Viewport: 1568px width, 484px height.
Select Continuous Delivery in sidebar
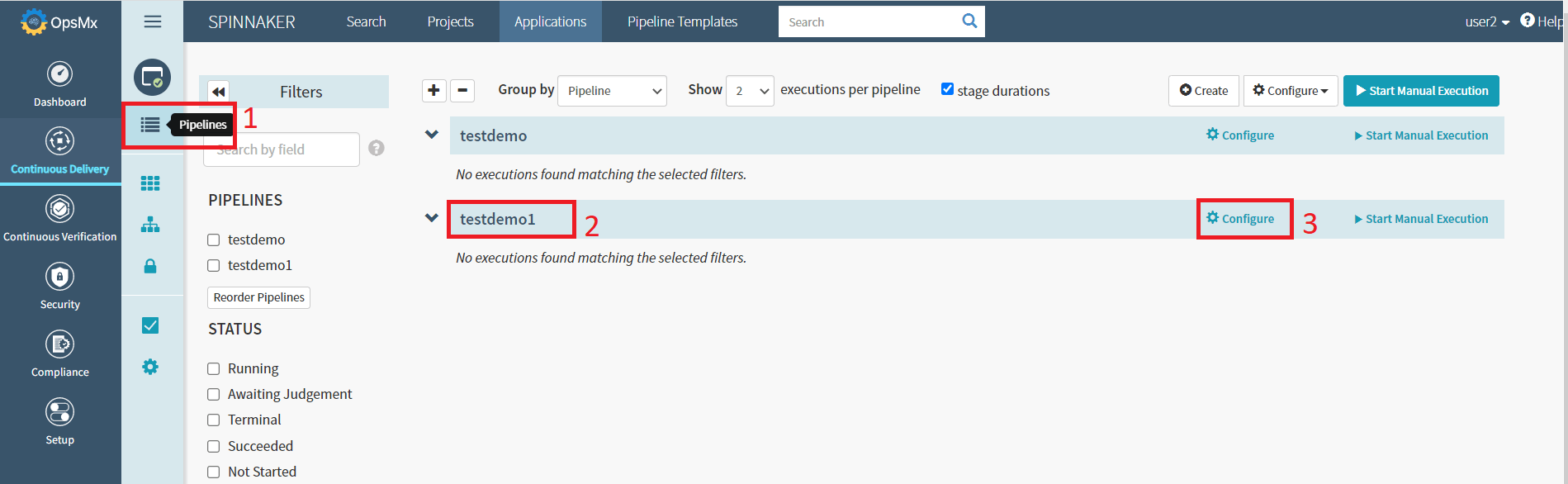[59, 150]
